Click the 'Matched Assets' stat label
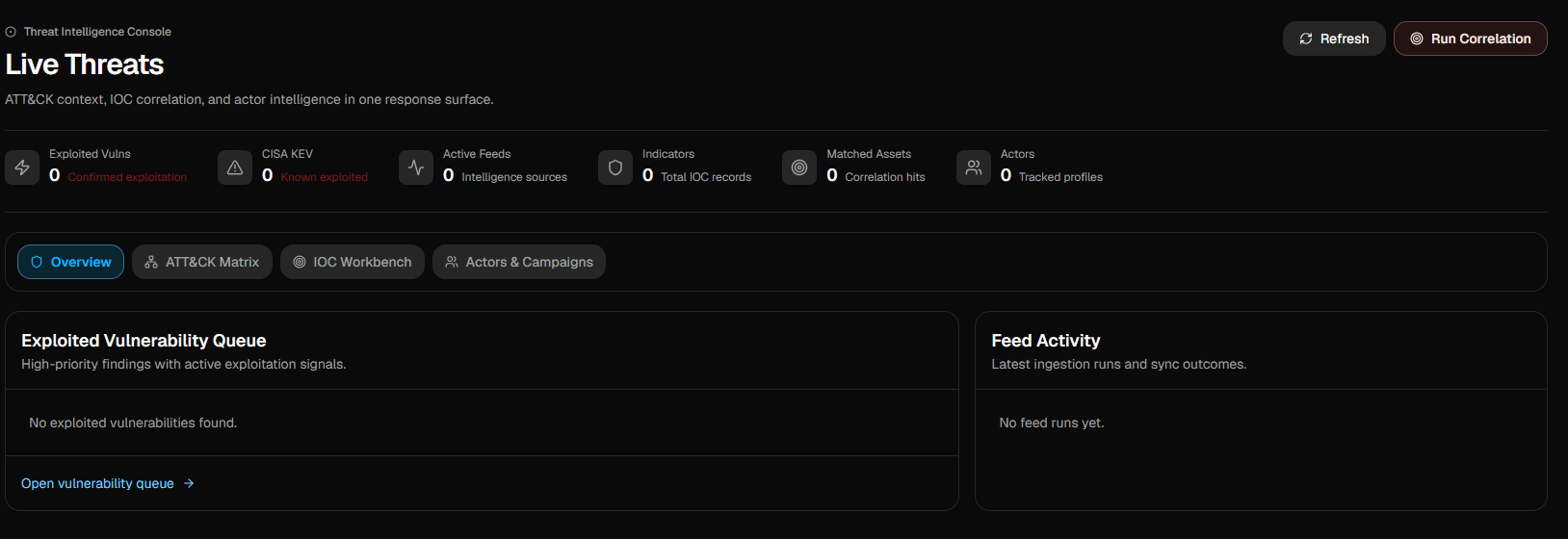The width and height of the screenshot is (1568, 539). click(869, 154)
